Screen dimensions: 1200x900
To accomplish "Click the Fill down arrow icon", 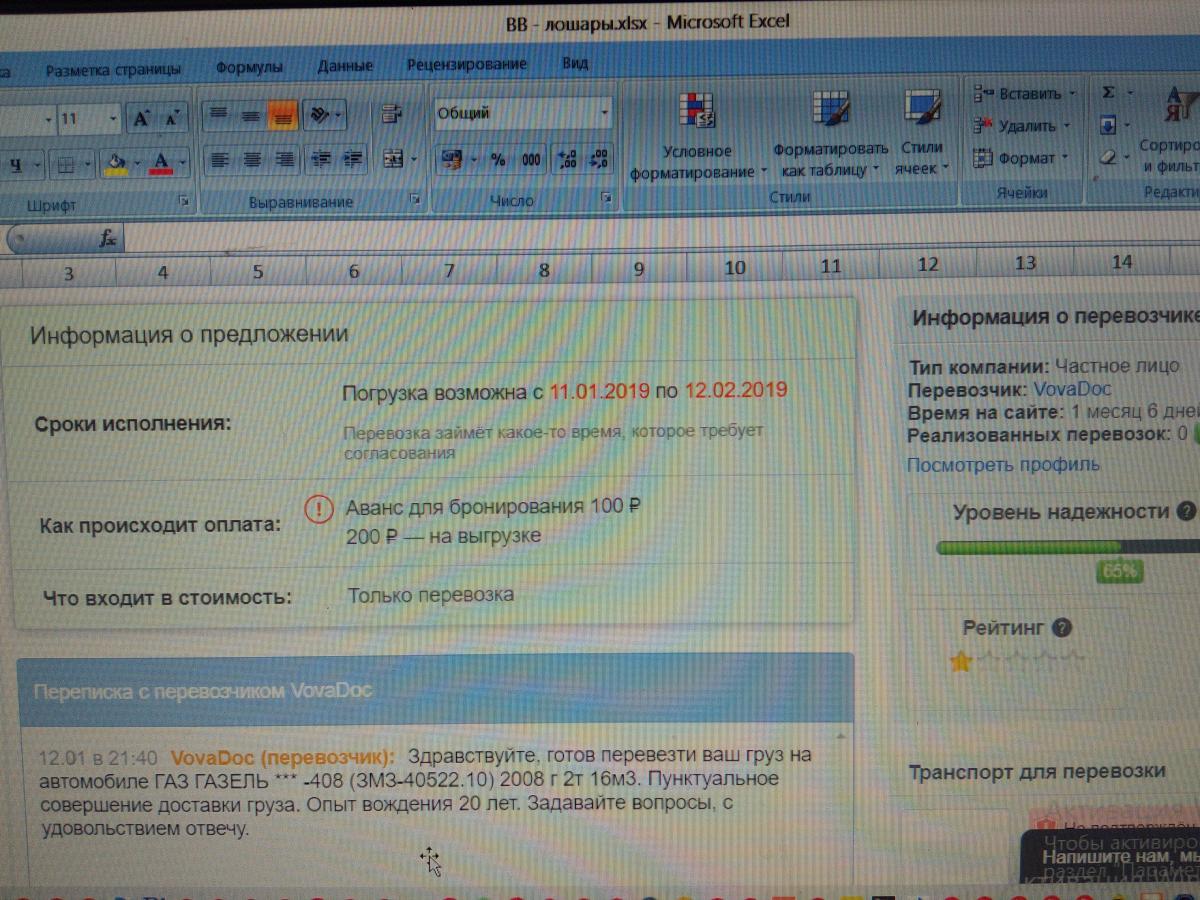I will coord(1108,125).
